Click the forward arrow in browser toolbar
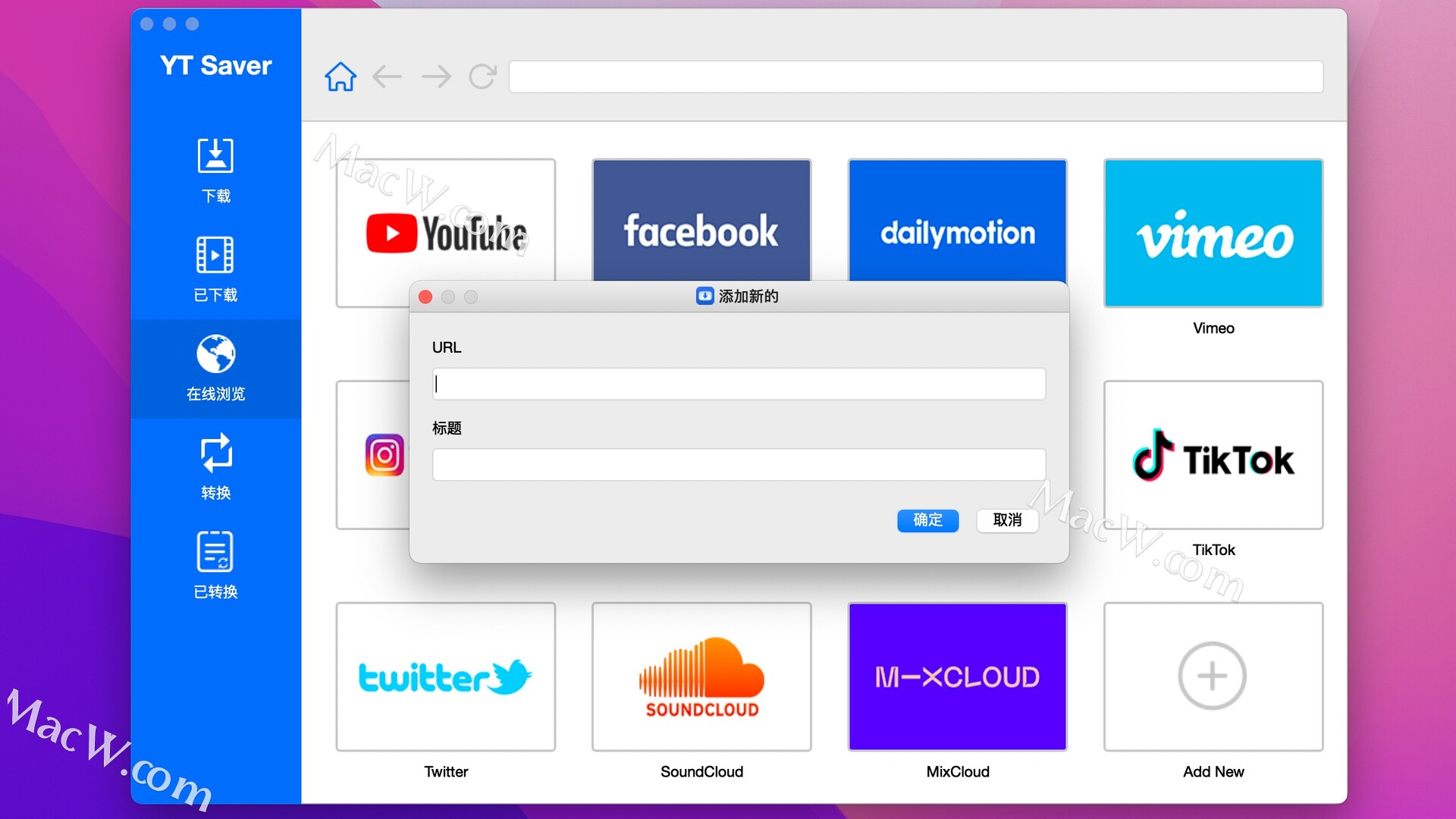Screen dimensions: 1456x819 pyautogui.click(x=436, y=77)
